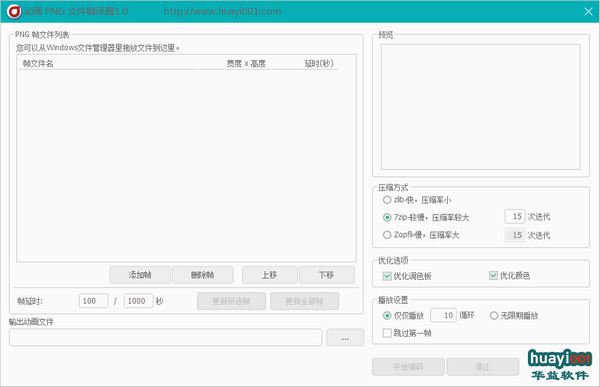Select the limited loop playback radio button
The image size is (600, 387).
387,315
